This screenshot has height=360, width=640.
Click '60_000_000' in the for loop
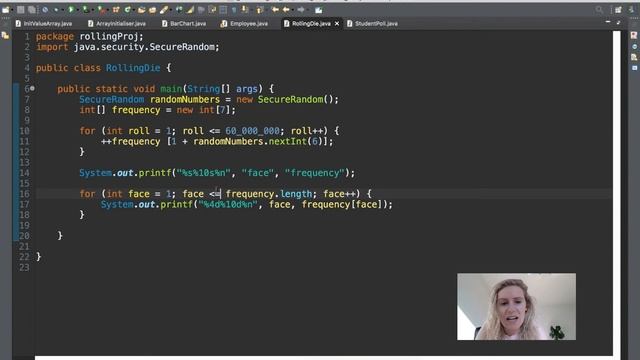pos(252,131)
